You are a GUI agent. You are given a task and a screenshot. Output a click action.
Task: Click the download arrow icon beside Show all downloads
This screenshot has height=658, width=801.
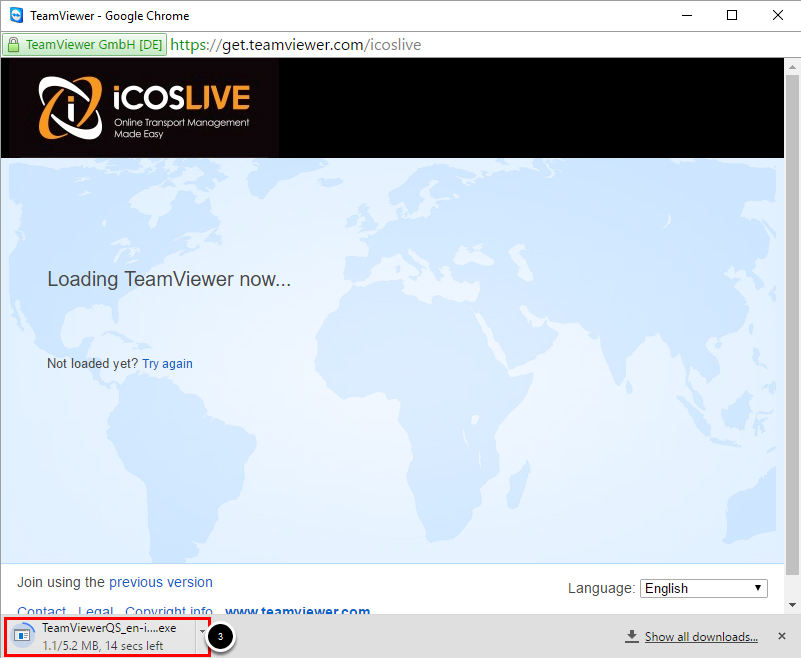[632, 637]
